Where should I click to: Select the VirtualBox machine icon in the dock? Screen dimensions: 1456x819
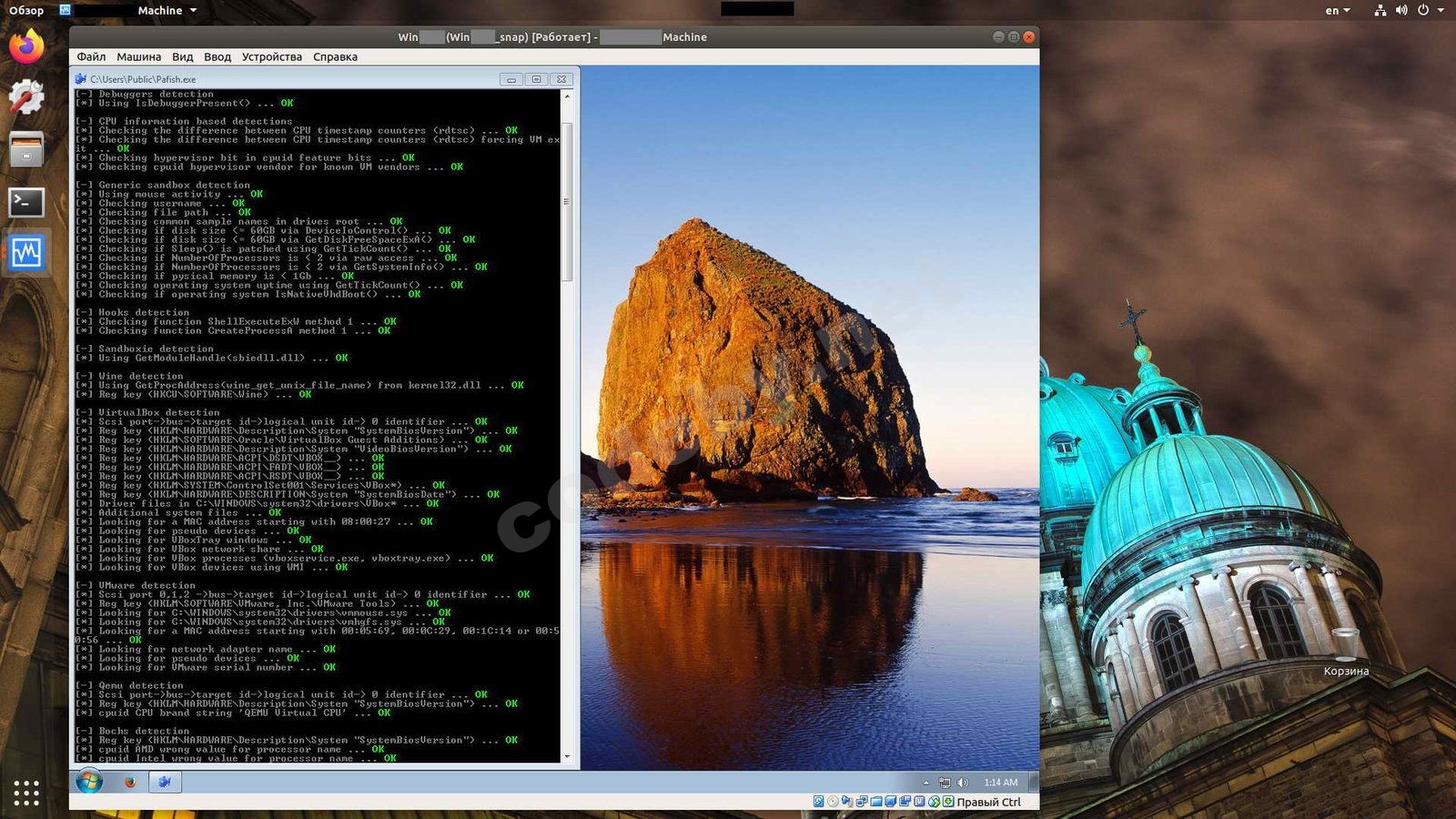point(26,253)
